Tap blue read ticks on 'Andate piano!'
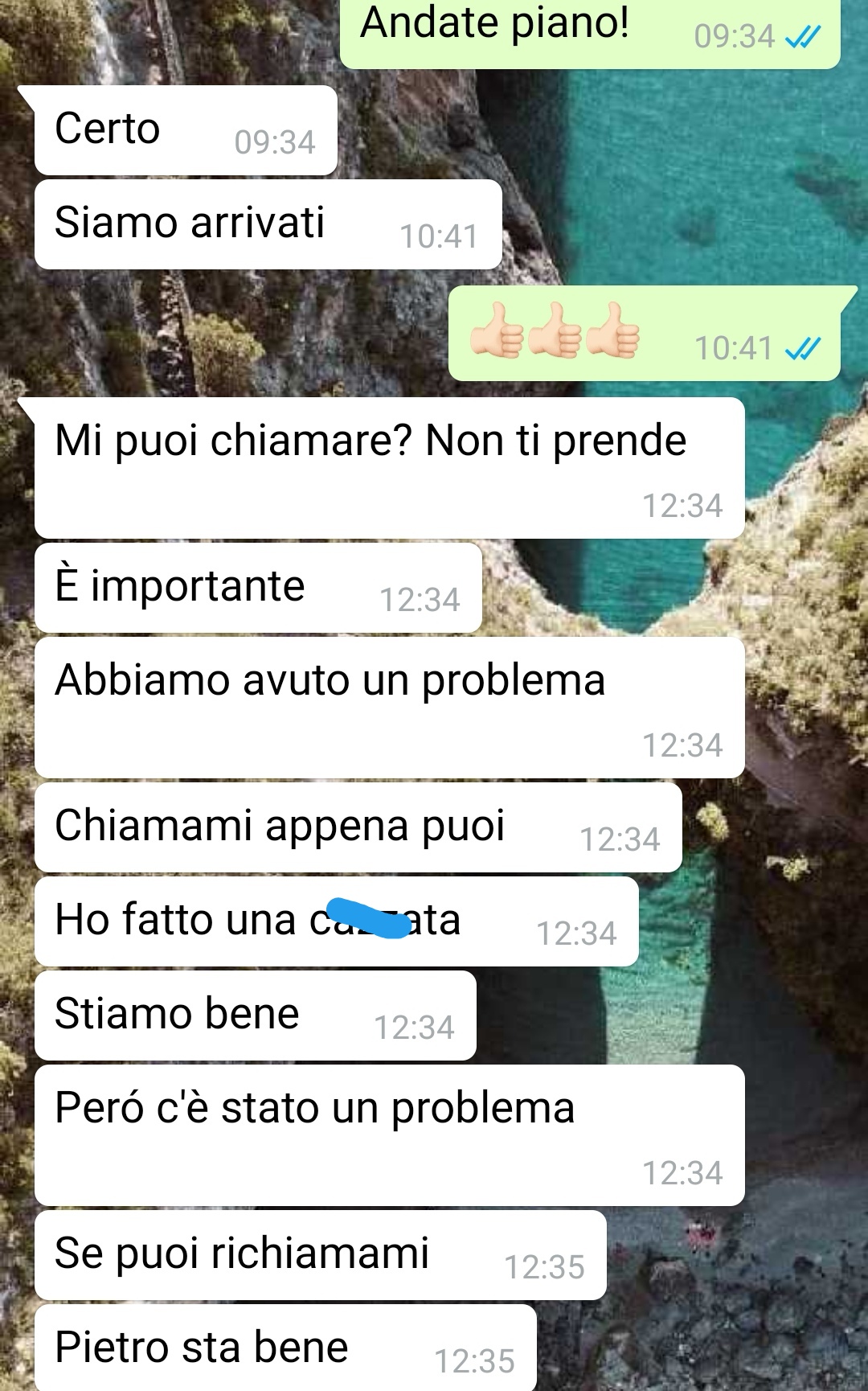The height and width of the screenshot is (1391, 868). coord(803,37)
